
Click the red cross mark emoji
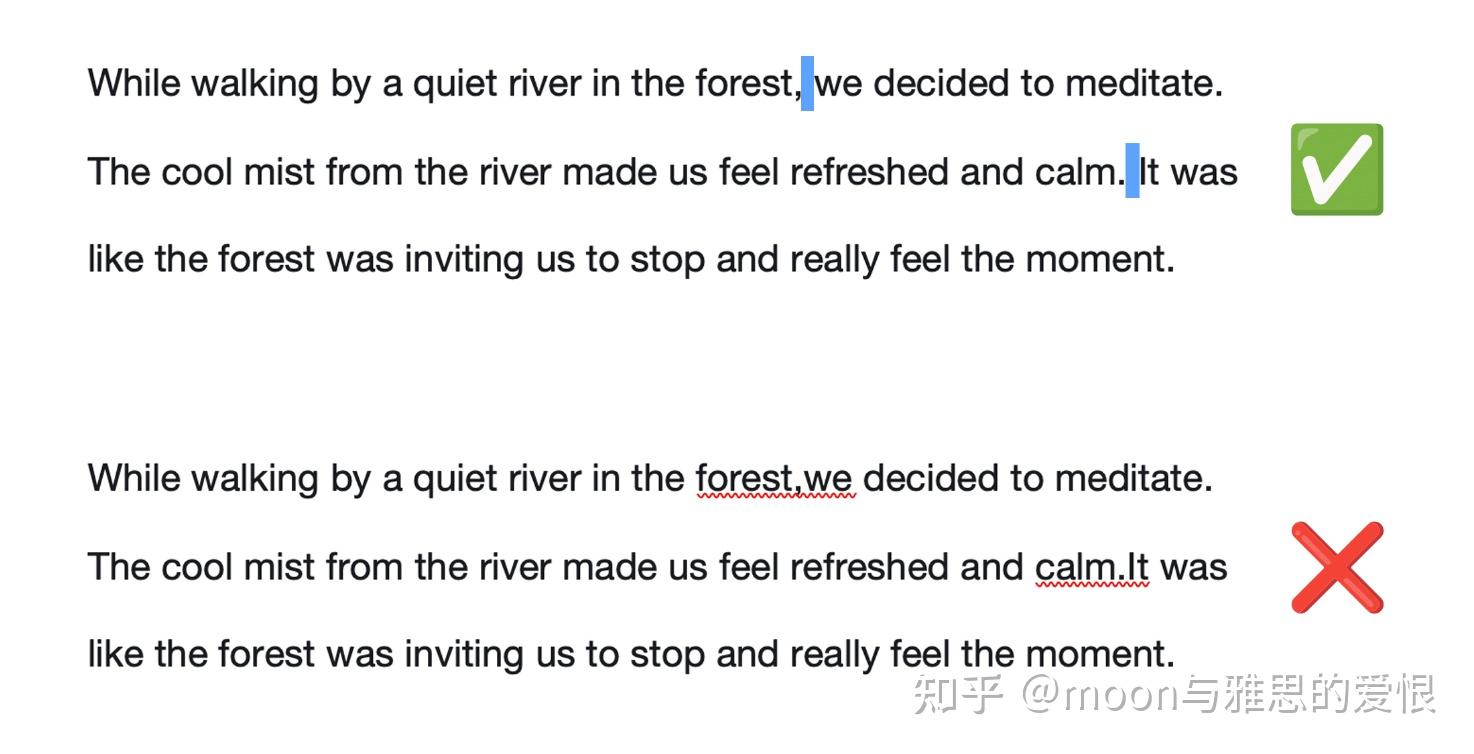tap(1337, 567)
